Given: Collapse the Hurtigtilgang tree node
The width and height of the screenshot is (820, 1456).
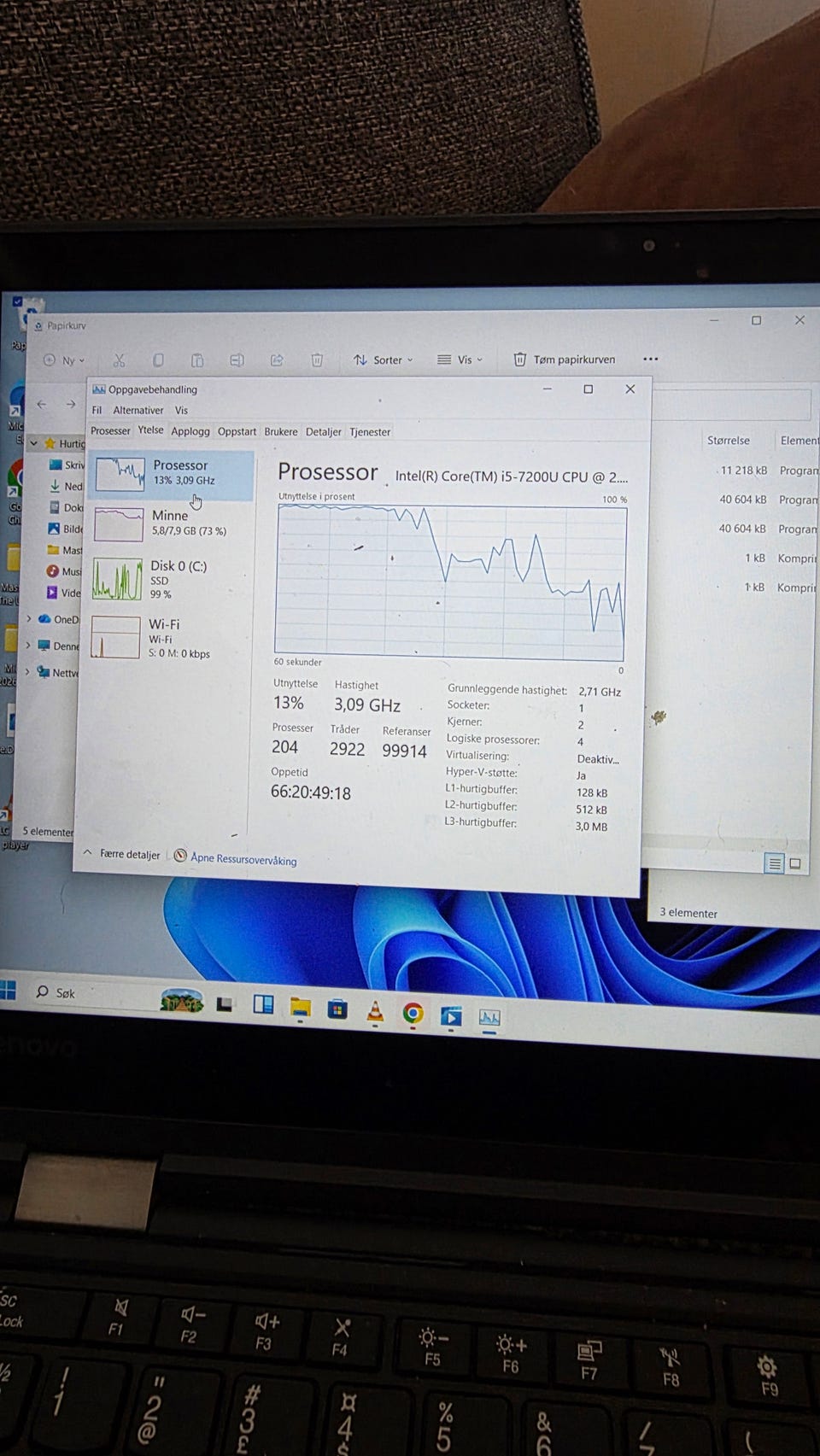Looking at the screenshot, I should pyautogui.click(x=34, y=443).
